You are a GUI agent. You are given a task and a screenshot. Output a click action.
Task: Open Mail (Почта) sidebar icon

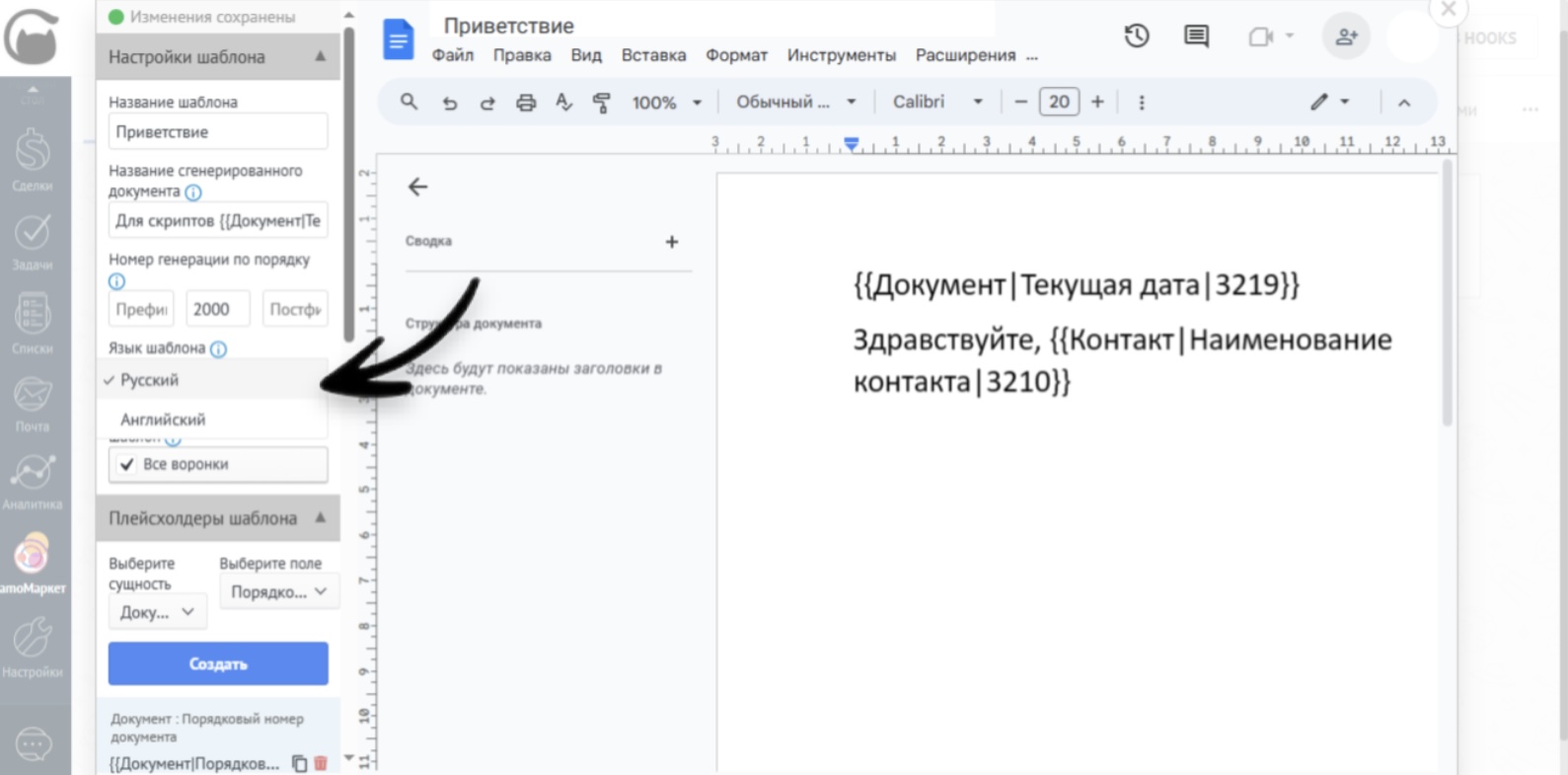(33, 404)
